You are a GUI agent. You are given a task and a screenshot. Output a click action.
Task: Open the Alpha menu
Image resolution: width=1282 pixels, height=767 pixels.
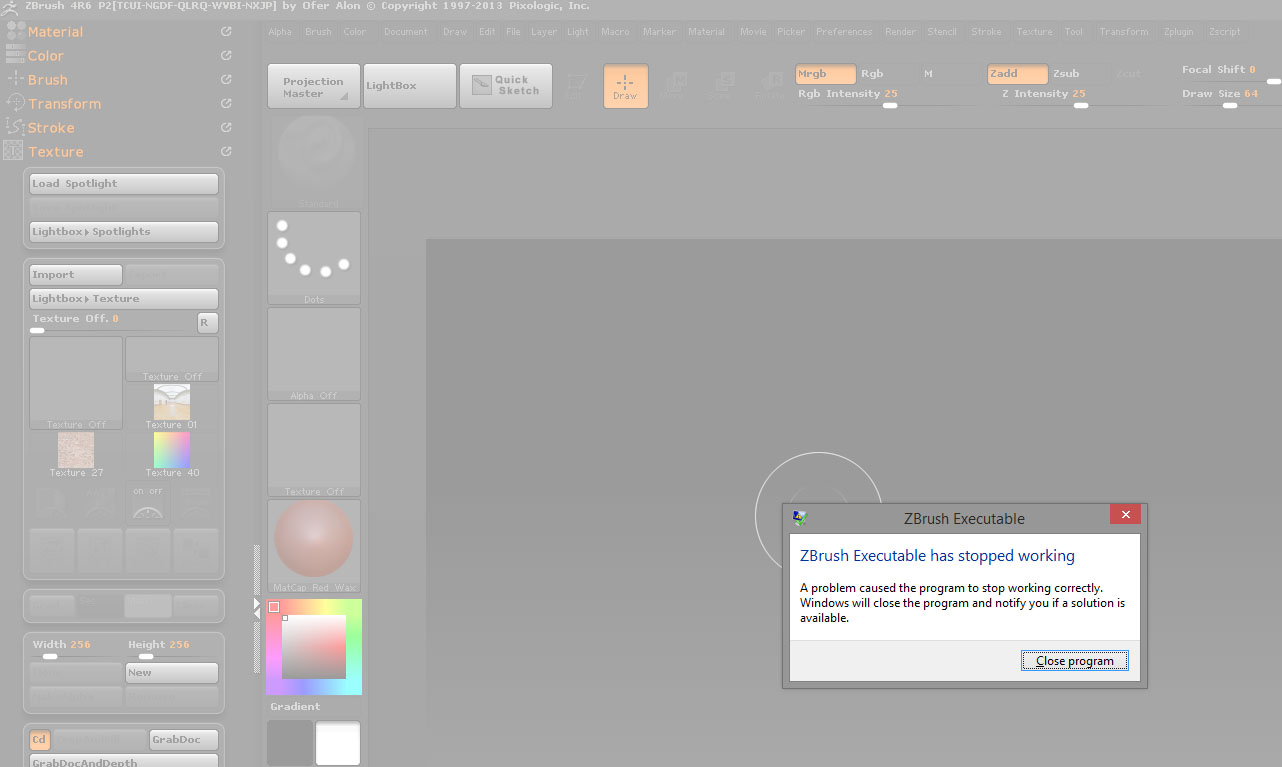280,32
